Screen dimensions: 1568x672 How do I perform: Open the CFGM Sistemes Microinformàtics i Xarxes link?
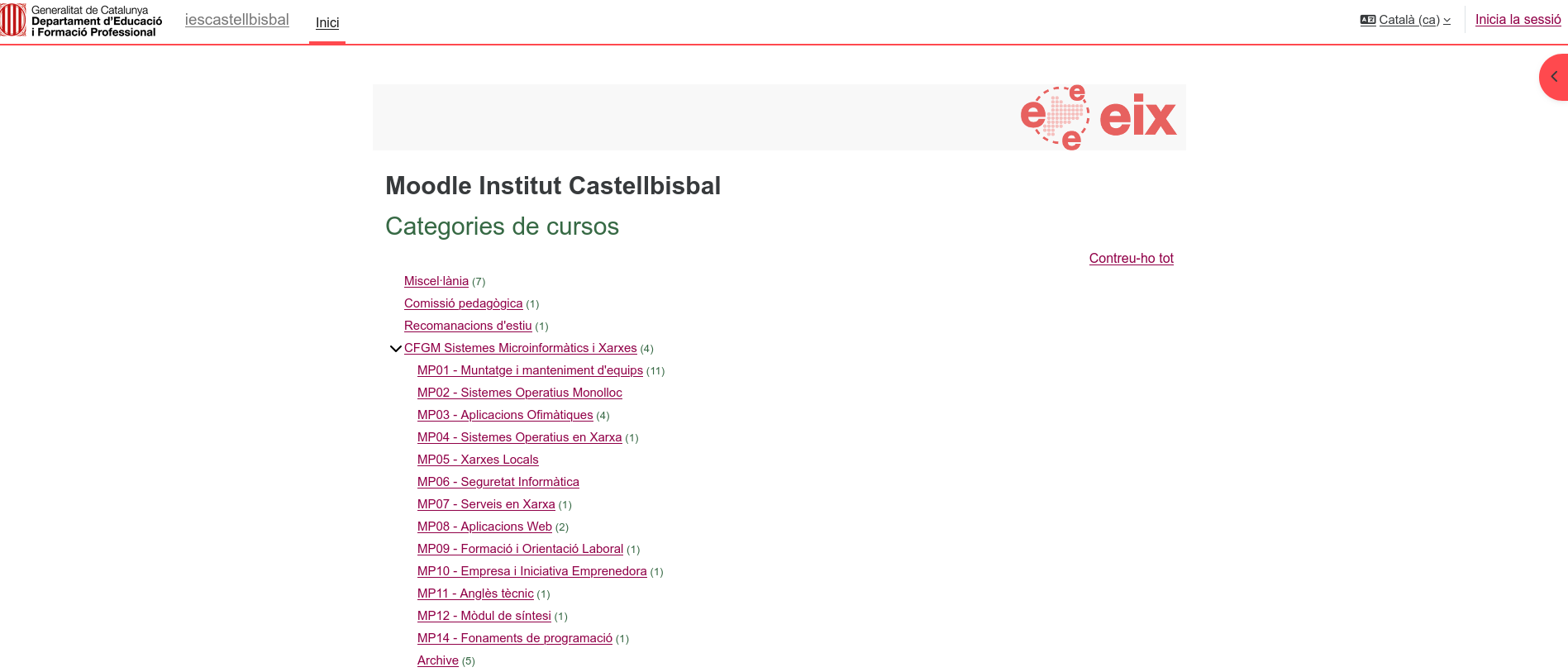tap(521, 348)
